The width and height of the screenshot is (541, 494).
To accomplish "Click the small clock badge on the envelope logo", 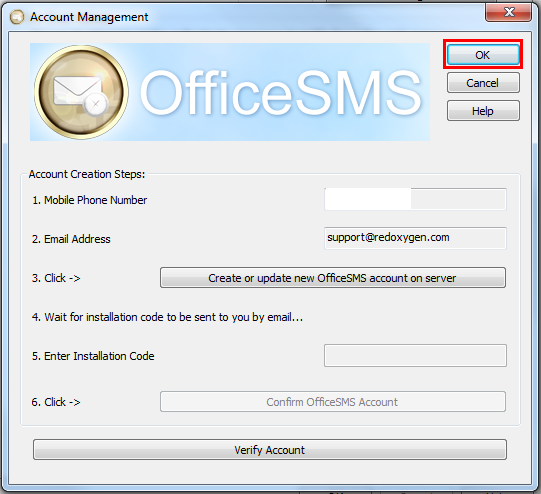I will pos(96,104).
